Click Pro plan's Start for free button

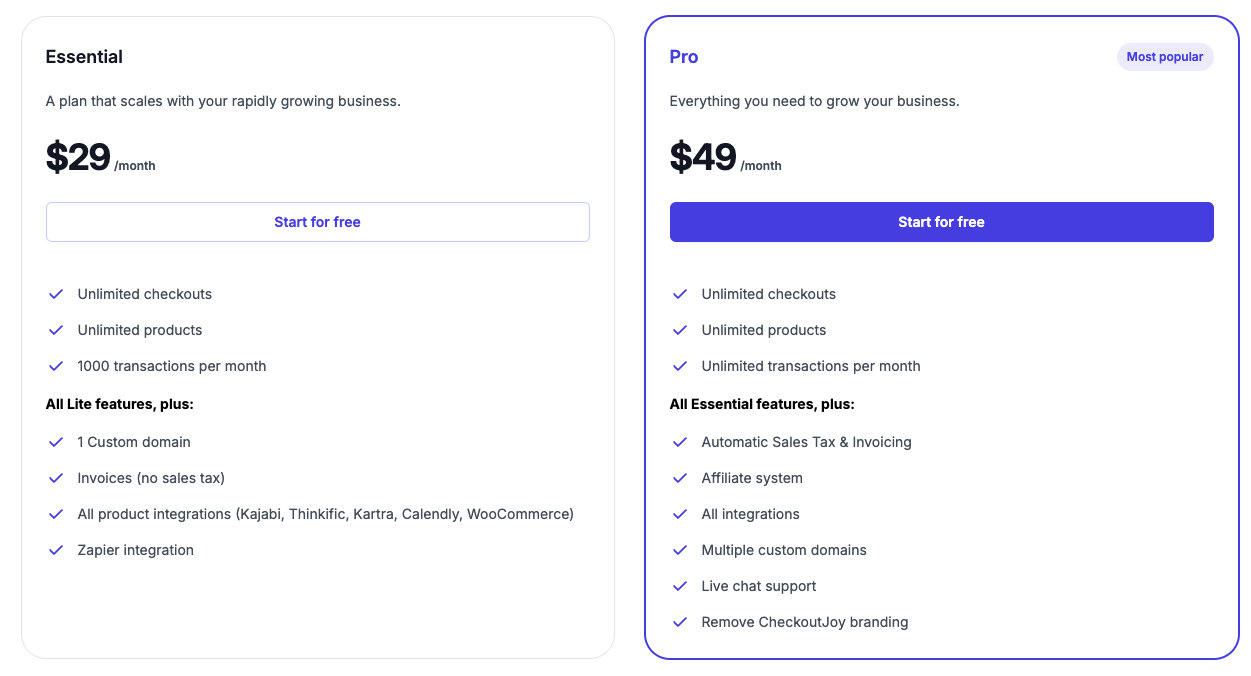[941, 222]
